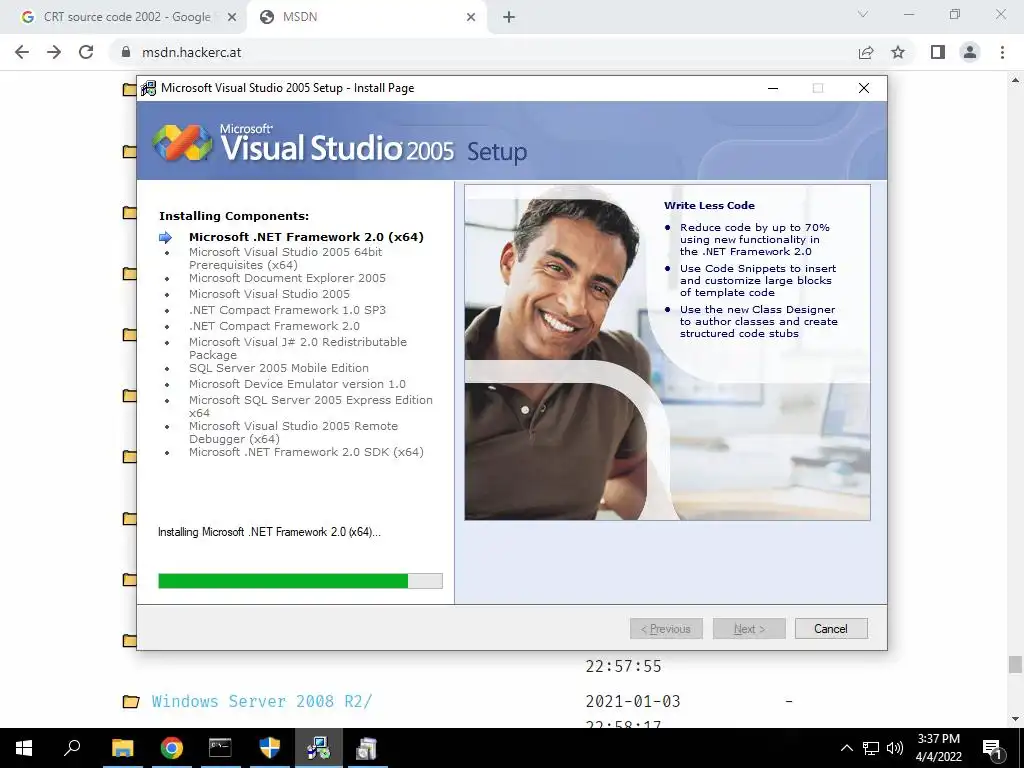Go forward using browser forward arrow
Viewport: 1024px width, 768px height.
pos(54,52)
